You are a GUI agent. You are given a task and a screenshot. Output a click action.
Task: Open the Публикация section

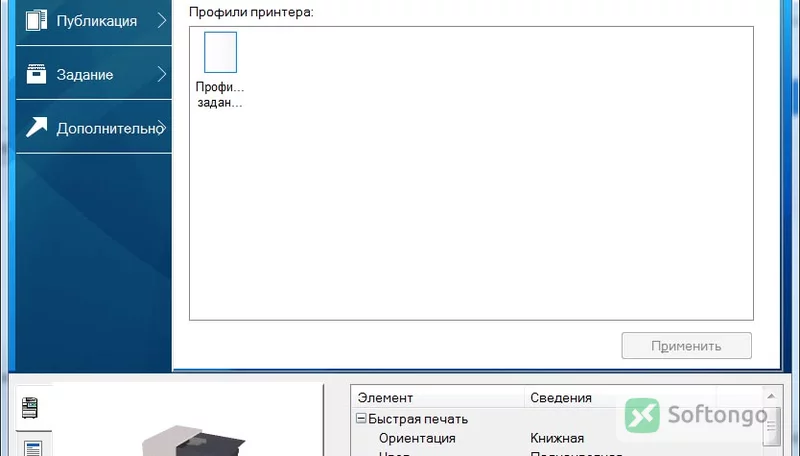tap(94, 21)
